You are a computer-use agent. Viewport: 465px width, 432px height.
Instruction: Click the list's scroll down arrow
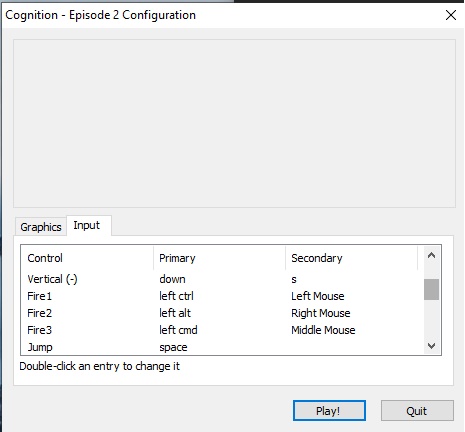431,346
